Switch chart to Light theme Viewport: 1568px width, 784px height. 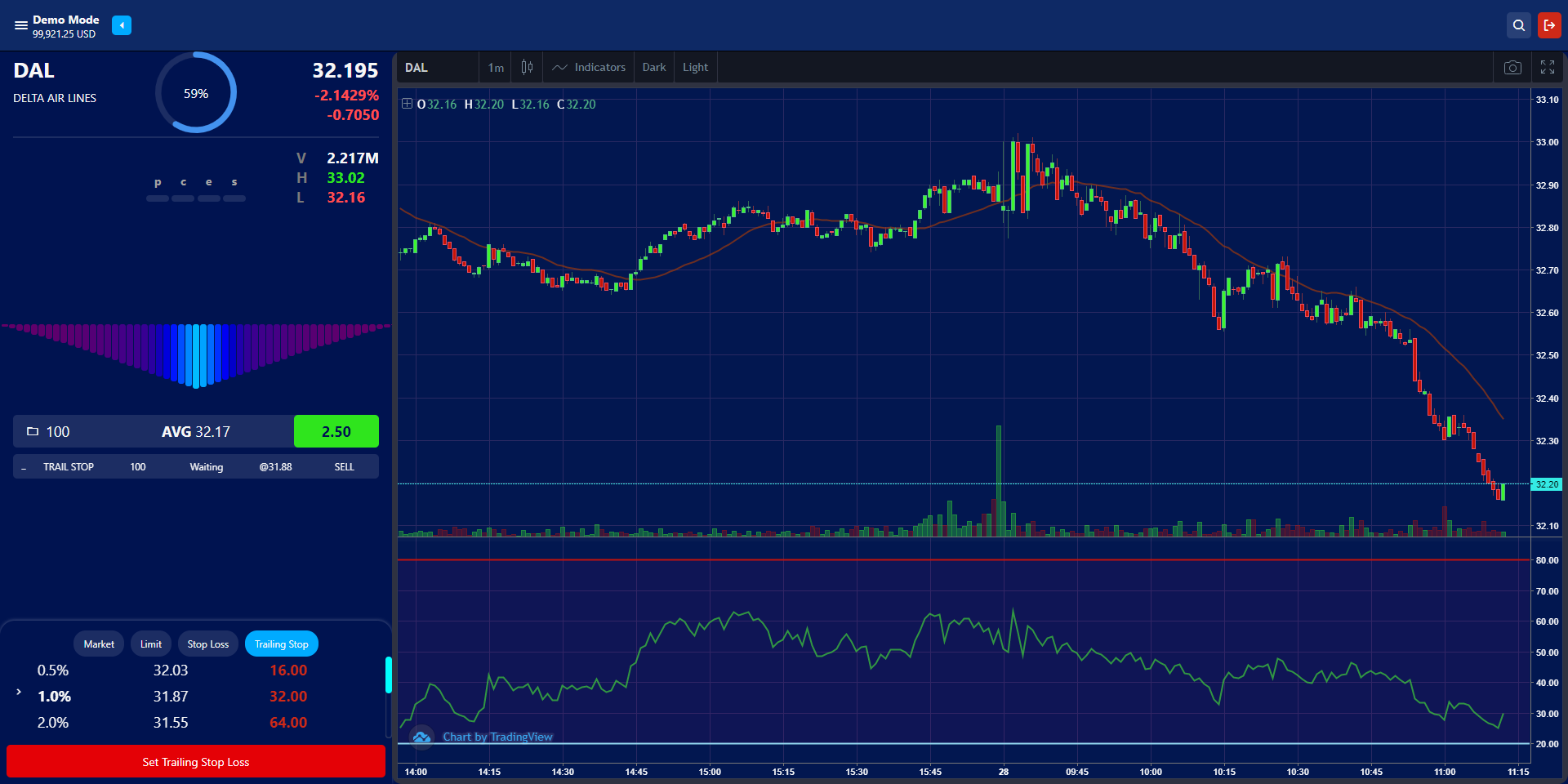coord(696,68)
